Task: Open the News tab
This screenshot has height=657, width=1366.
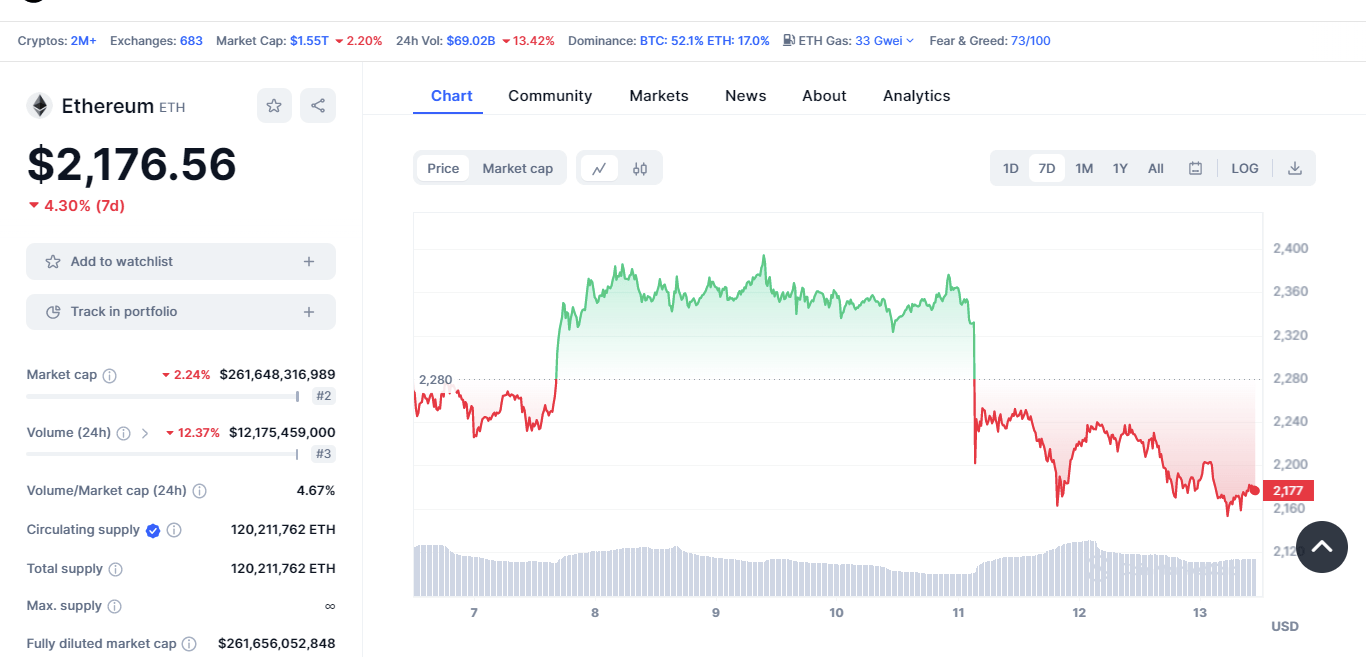Action: 746,96
